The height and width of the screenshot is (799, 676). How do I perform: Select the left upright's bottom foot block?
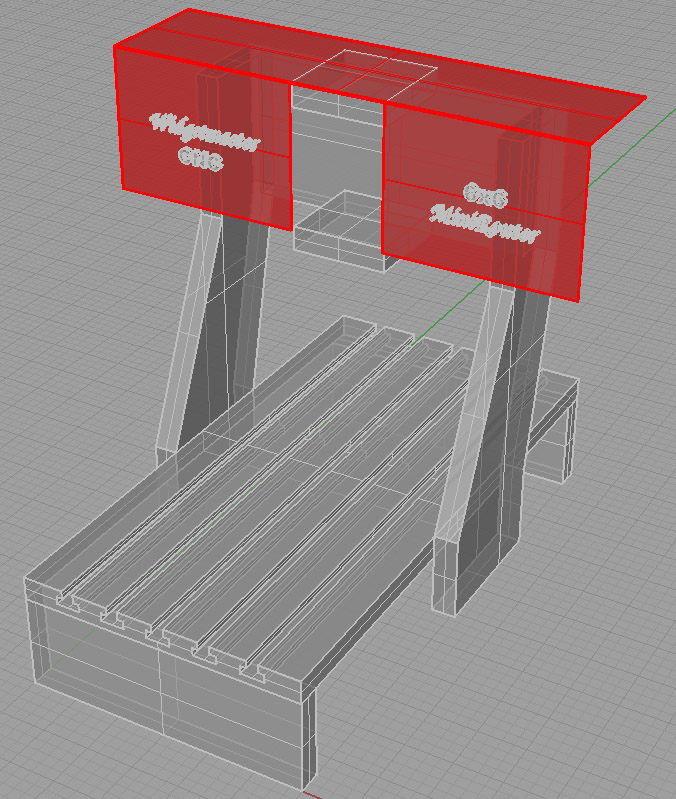click(164, 456)
